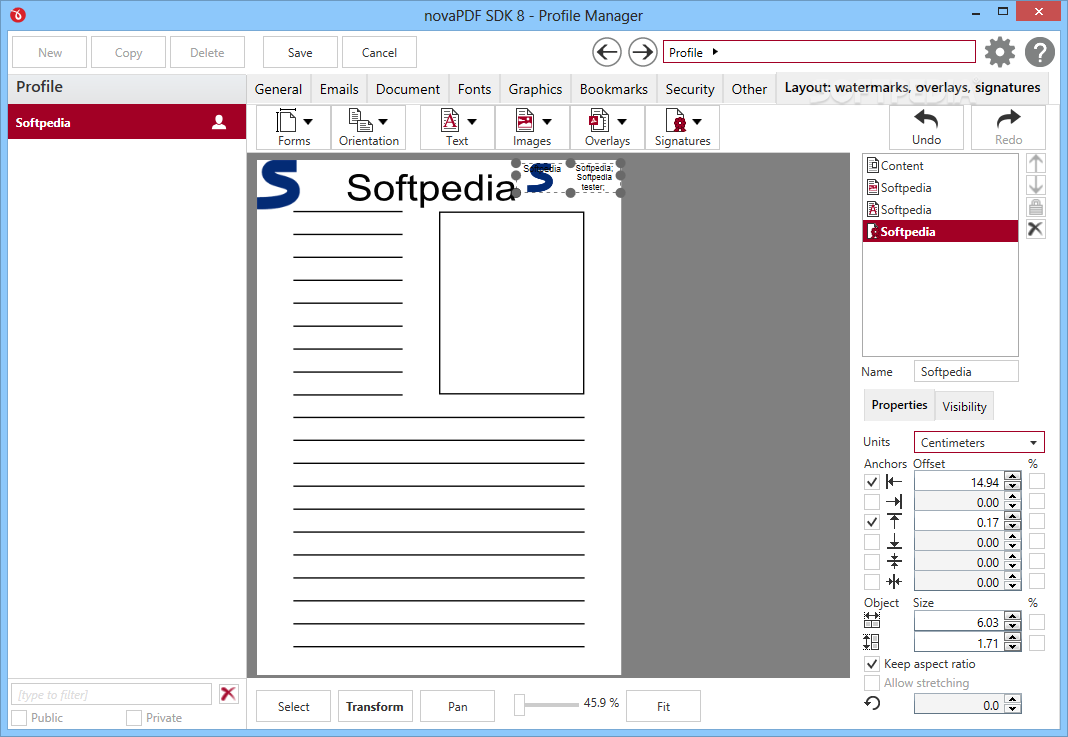Check the Private filter checkbox
This screenshot has width=1068, height=737.
click(134, 718)
